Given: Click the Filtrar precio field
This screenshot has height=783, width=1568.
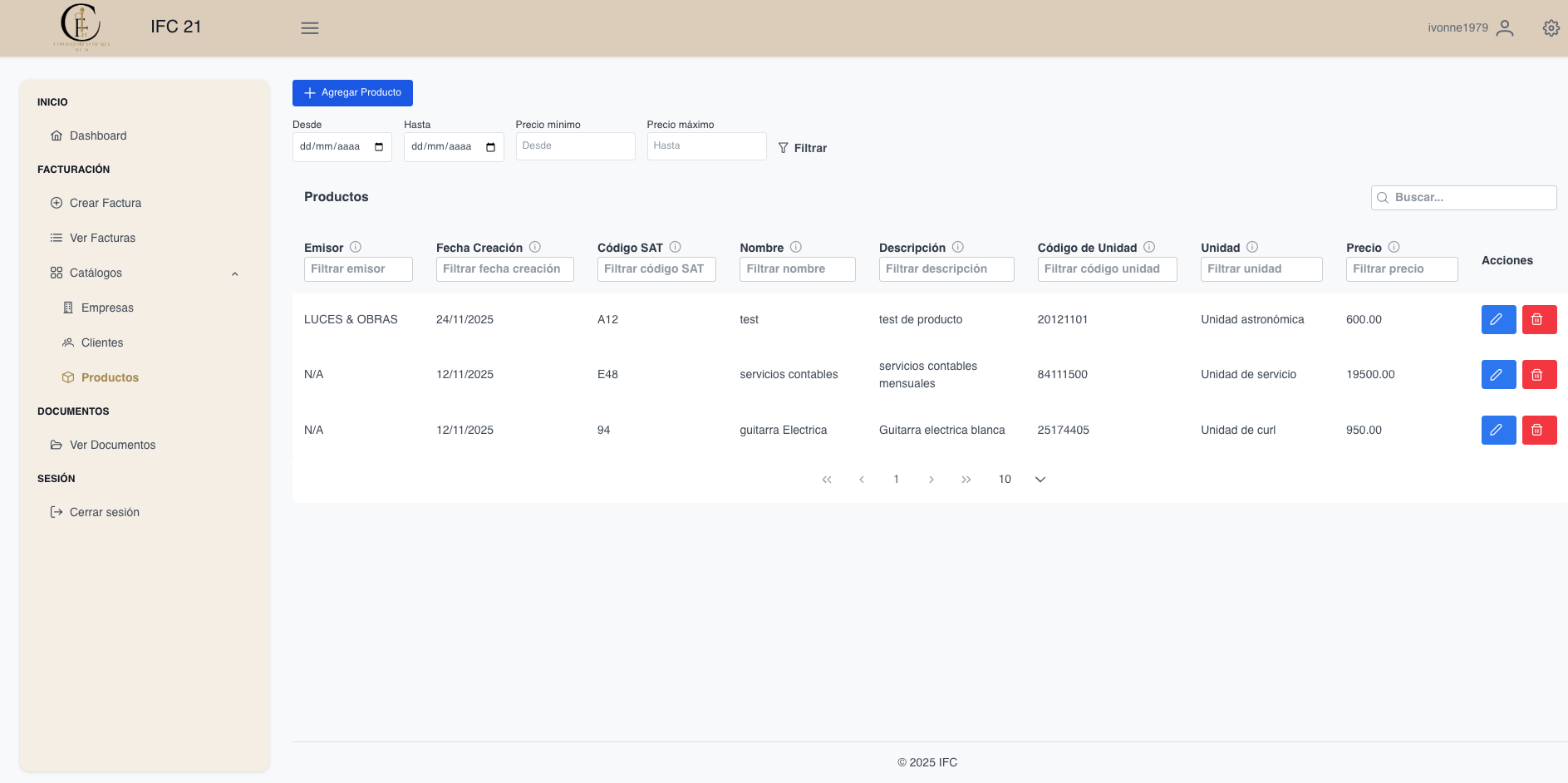Looking at the screenshot, I should coord(1402,269).
